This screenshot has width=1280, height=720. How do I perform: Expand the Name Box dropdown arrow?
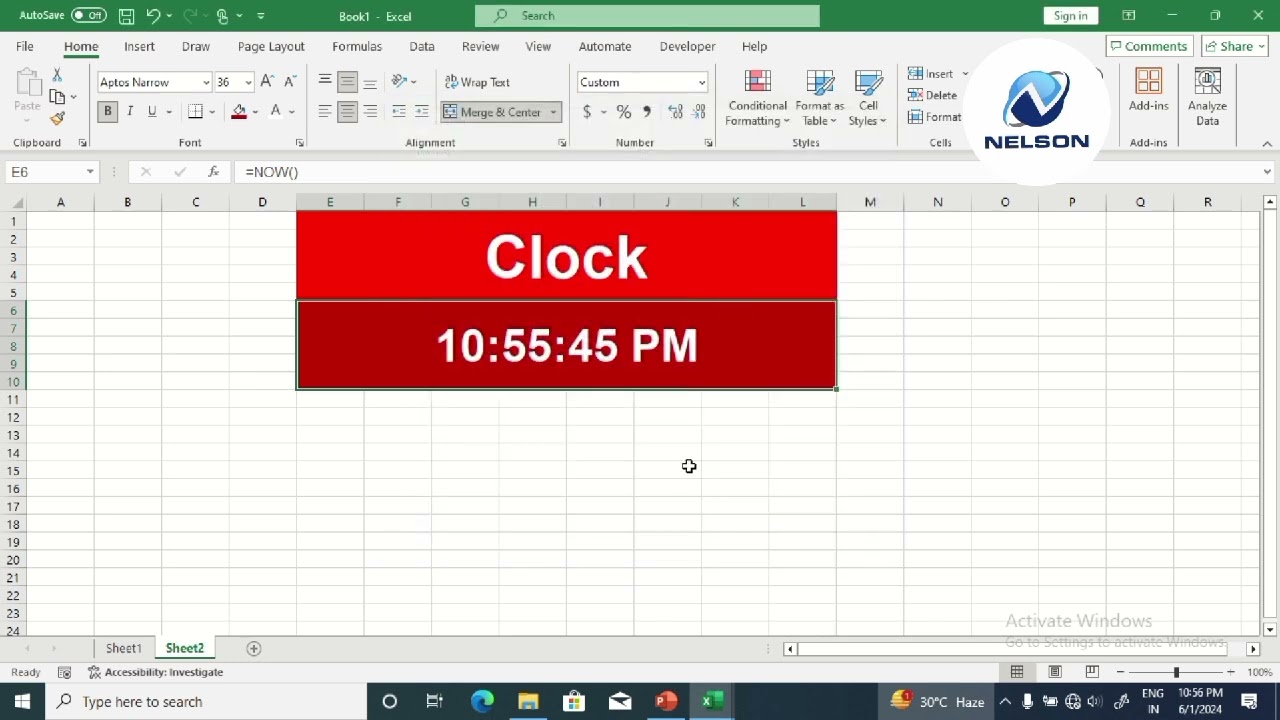click(90, 172)
